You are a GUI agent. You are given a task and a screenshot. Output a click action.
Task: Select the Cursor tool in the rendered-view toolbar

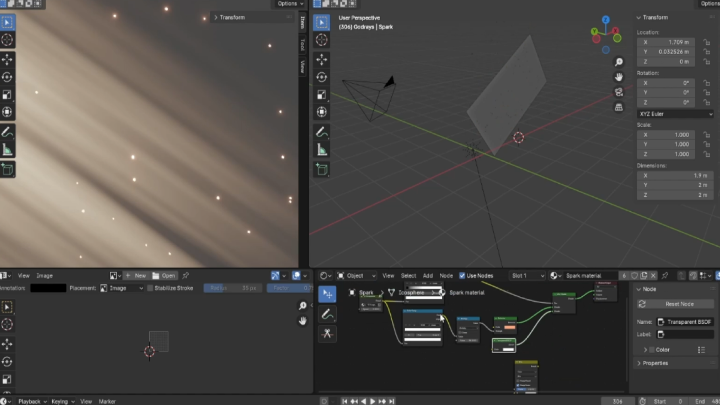7,40
